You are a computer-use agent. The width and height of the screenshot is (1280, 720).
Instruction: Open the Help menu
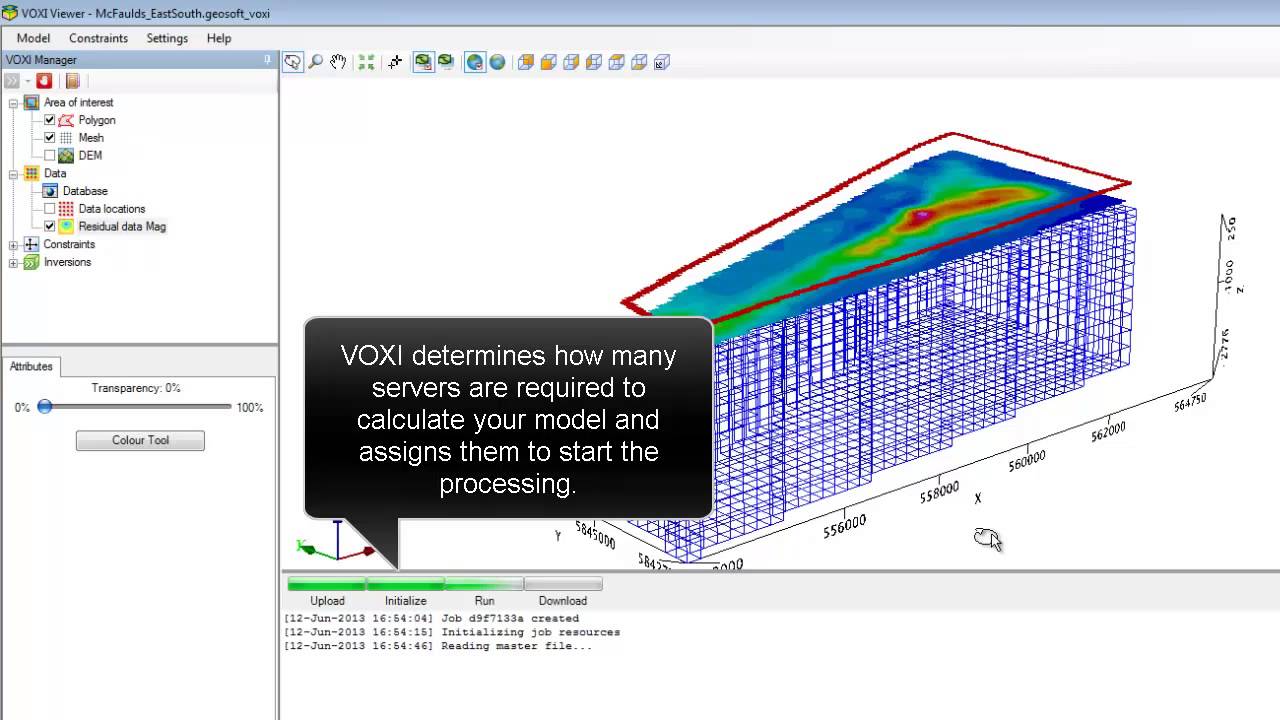tap(219, 38)
